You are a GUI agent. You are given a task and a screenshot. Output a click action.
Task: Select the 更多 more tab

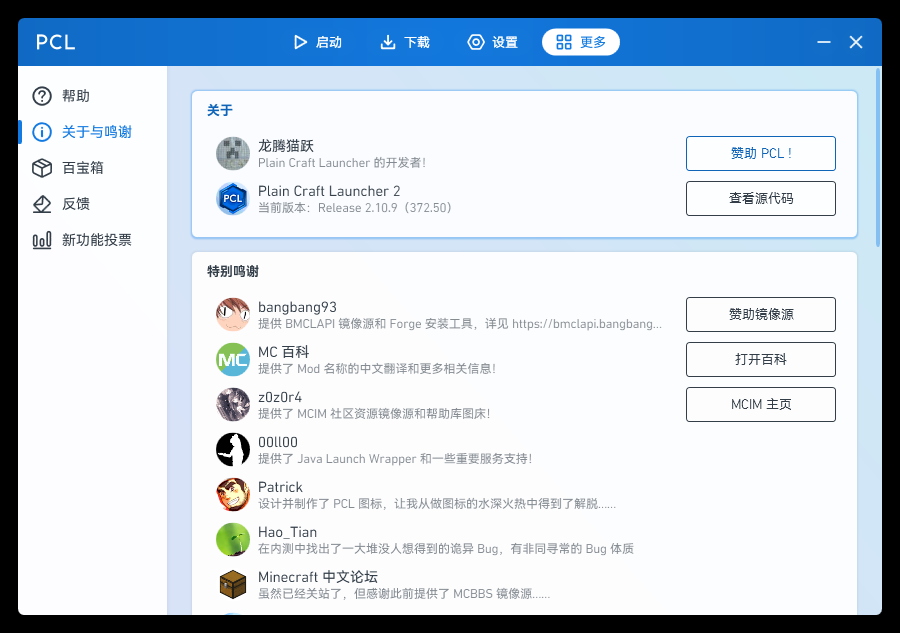(581, 42)
